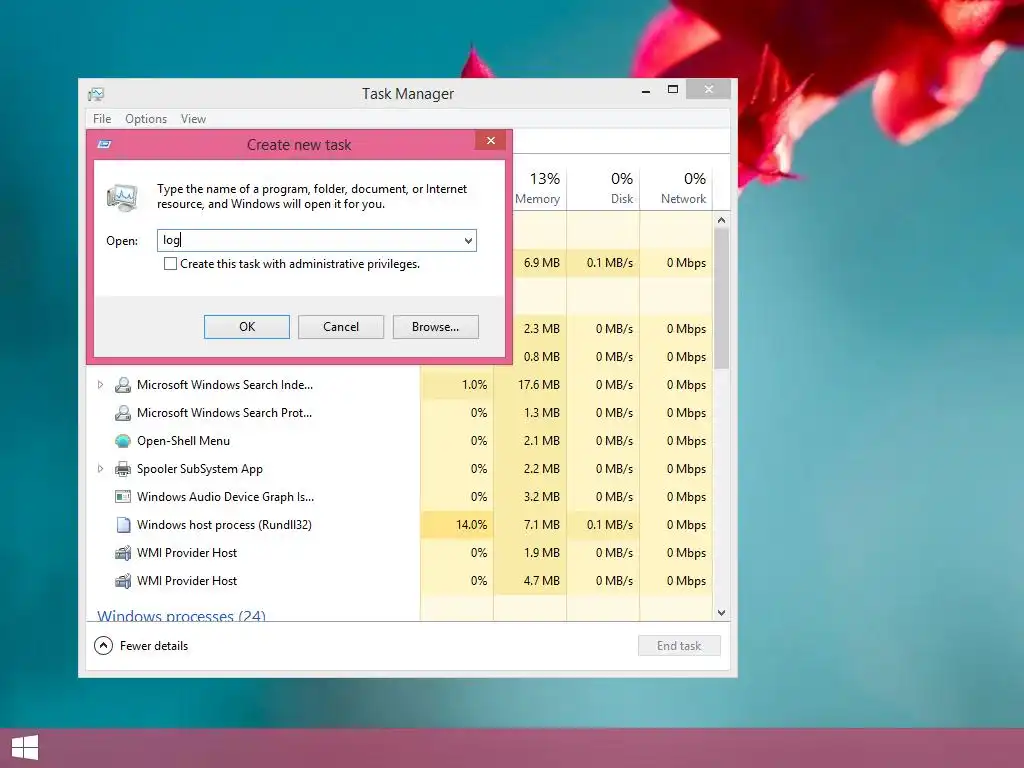1024x768 pixels.
Task: Click the Windows host process Rundll32 icon
Action: point(123,525)
